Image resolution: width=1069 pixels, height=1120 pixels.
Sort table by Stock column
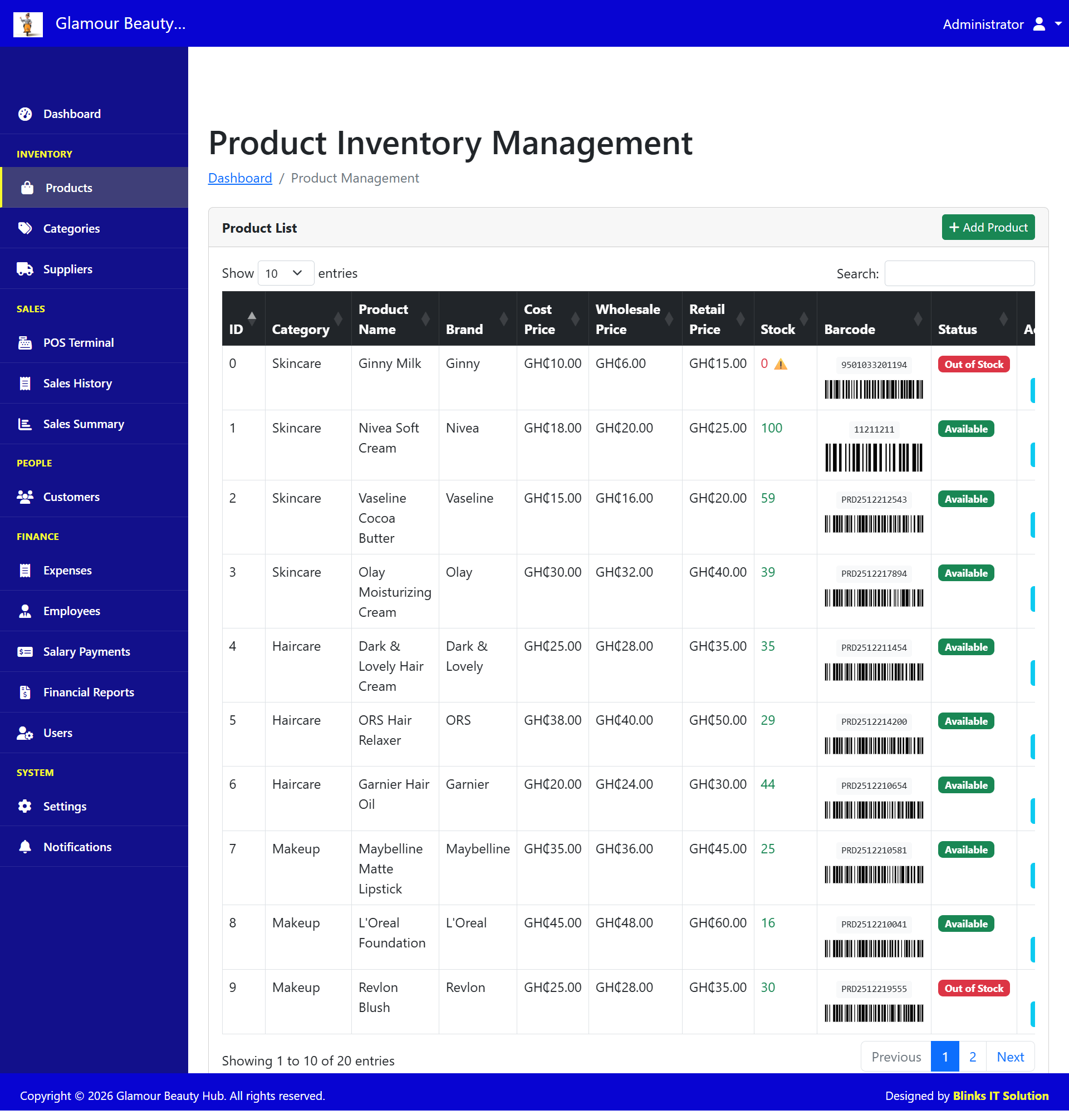[784, 319]
